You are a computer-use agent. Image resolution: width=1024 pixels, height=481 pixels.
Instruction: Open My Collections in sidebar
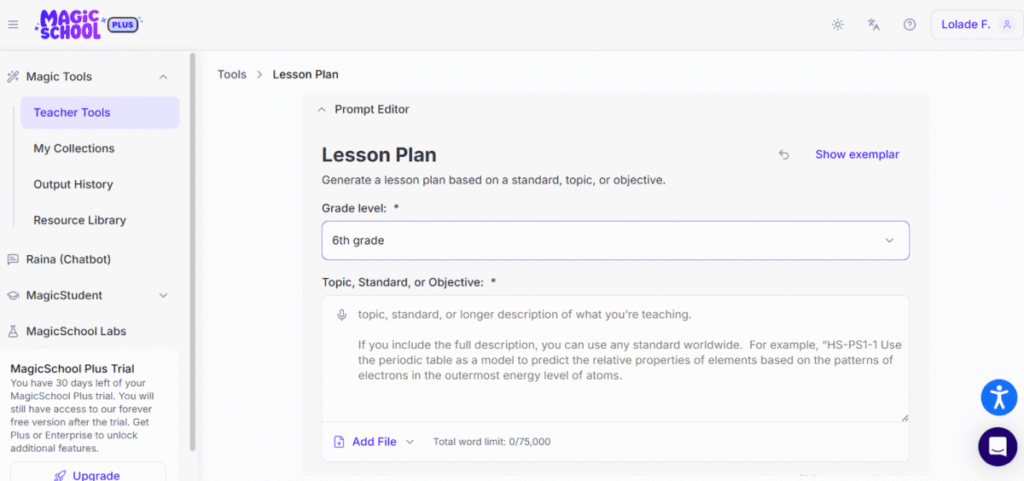(x=74, y=149)
